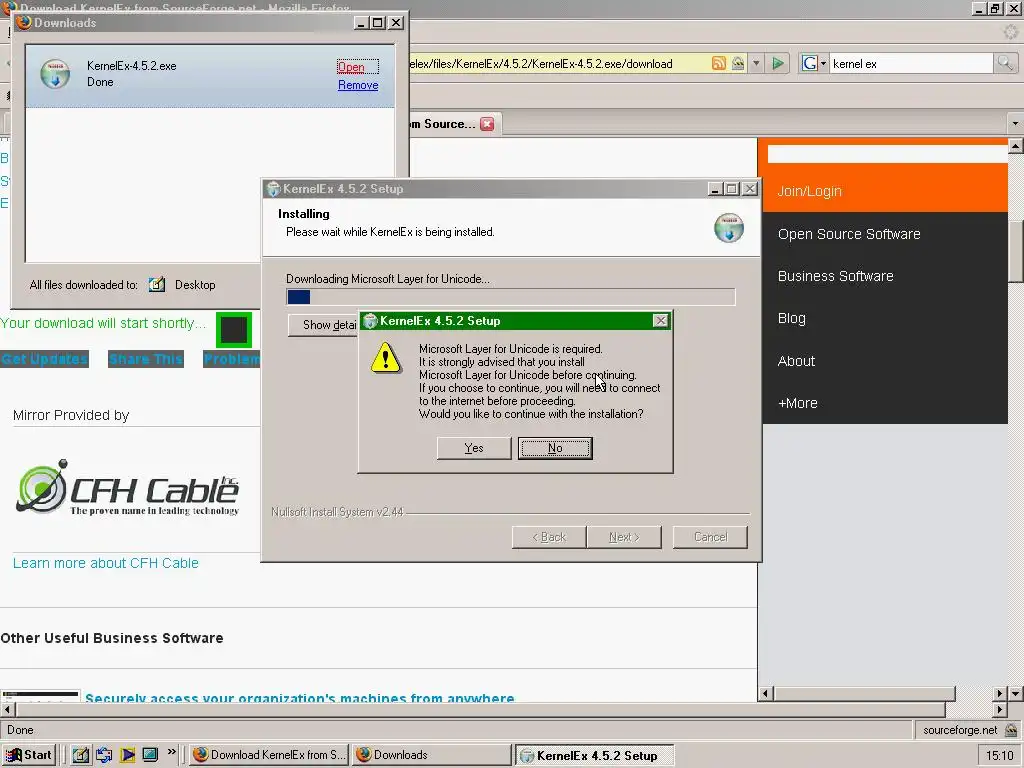Open the Google search engine dropdown
The height and width of the screenshot is (768, 1024).
(x=814, y=63)
